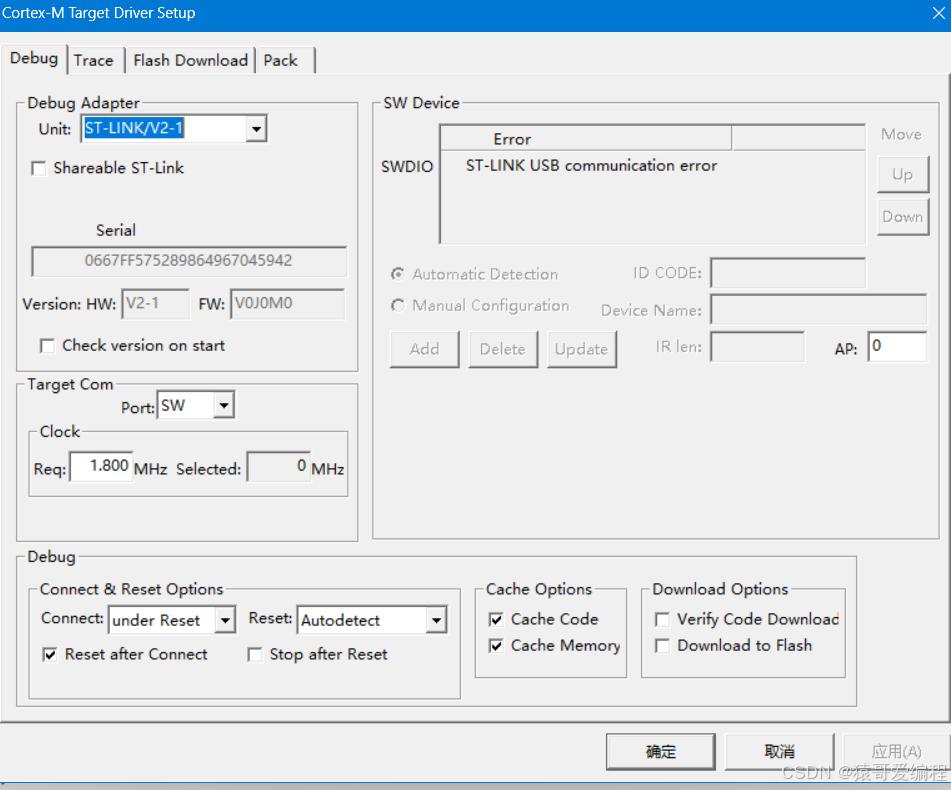Image resolution: width=951 pixels, height=790 pixels.
Task: Enable the Shareable ST-Link checkbox
Action: [x=39, y=168]
